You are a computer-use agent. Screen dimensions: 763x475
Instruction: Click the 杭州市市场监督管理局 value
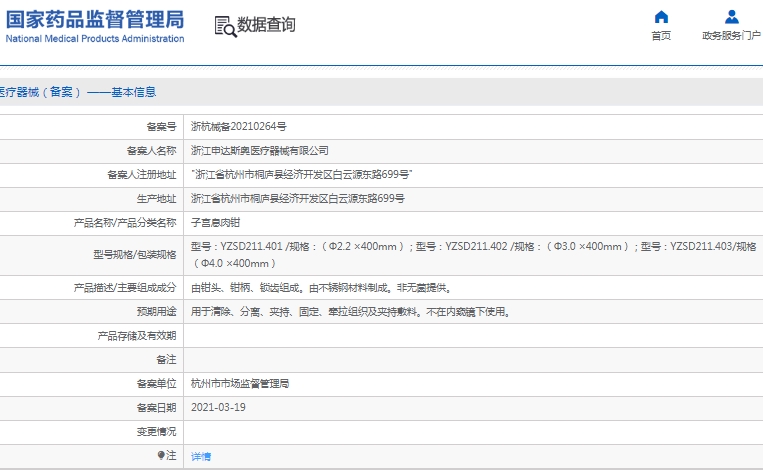pos(240,384)
